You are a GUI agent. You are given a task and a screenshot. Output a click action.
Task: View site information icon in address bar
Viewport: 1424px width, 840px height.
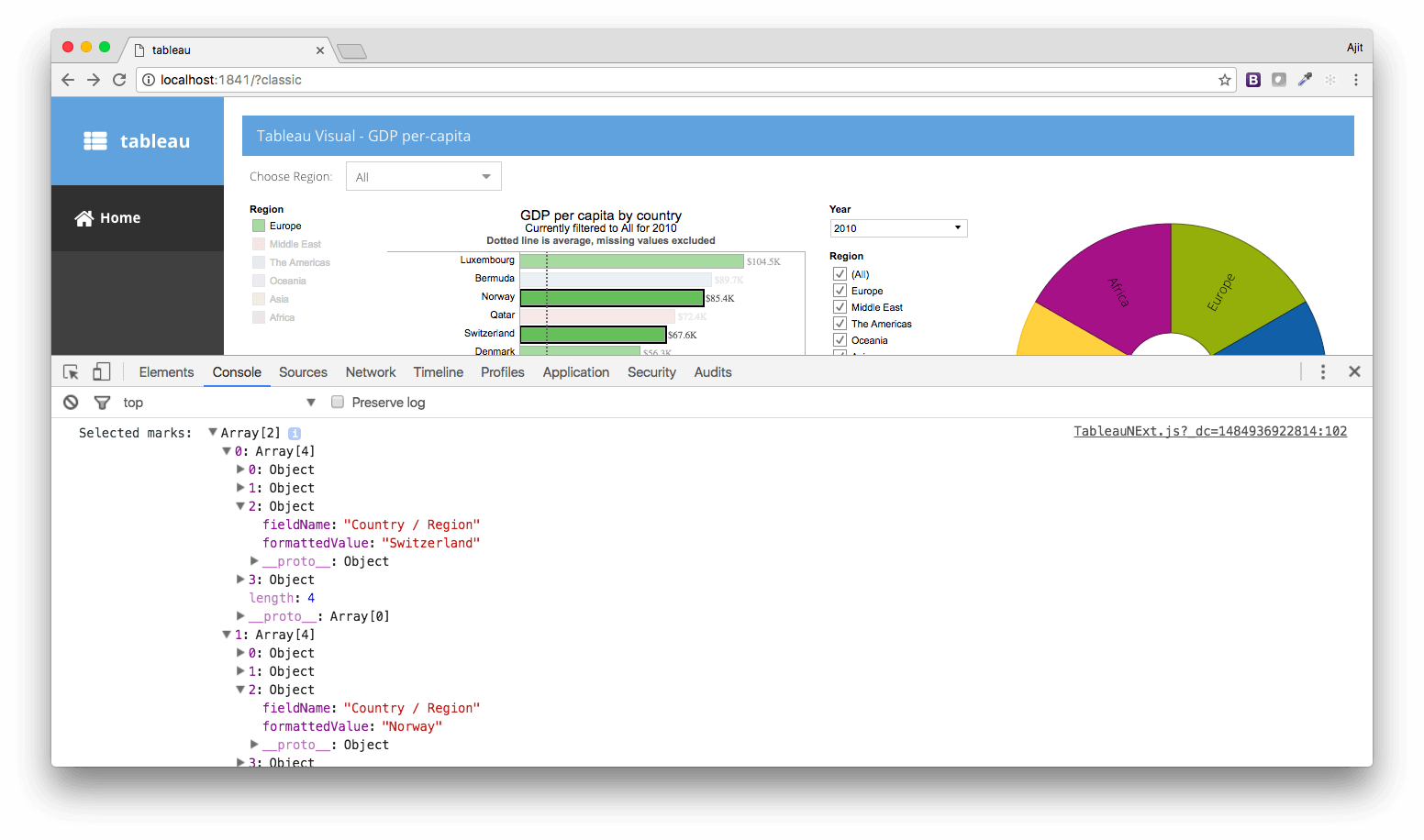click(x=149, y=80)
